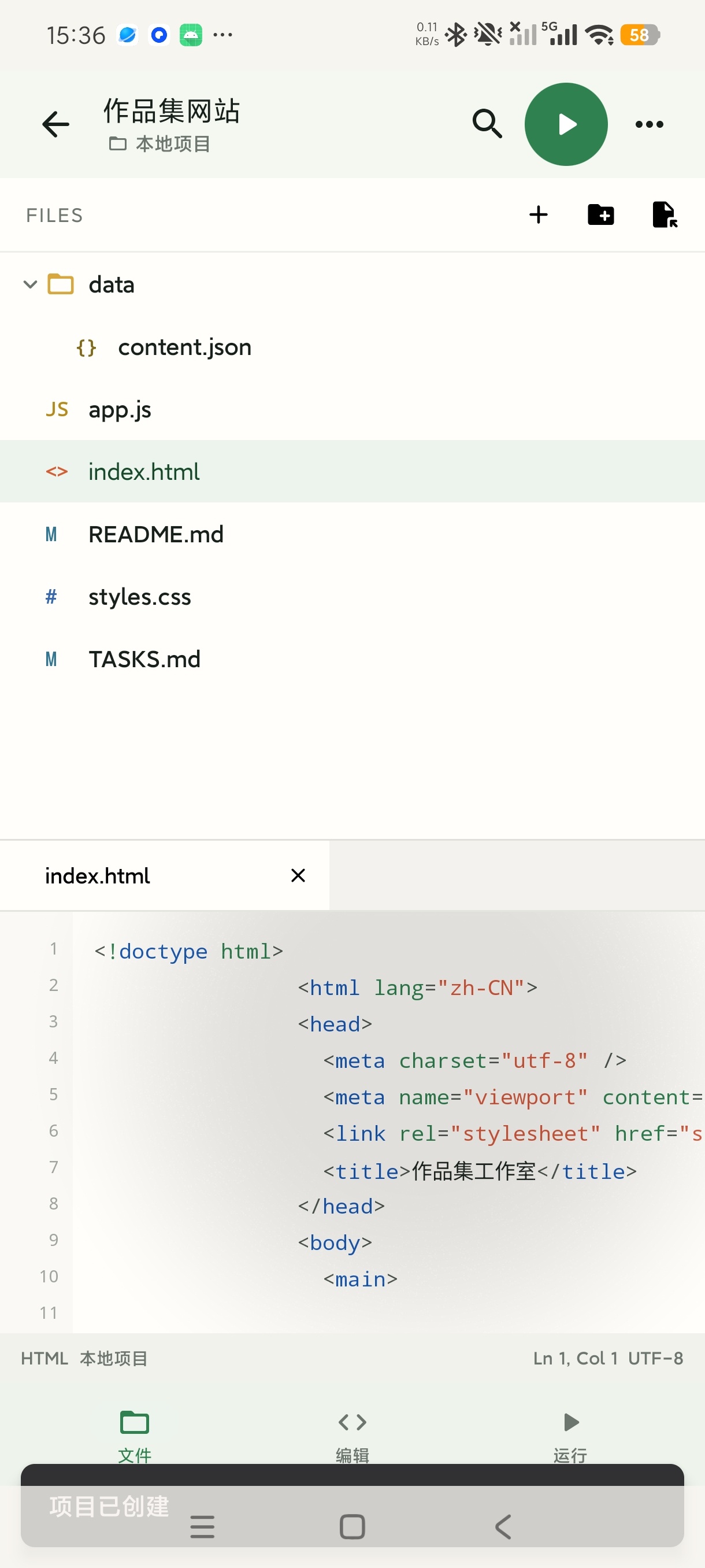Select index.html in file tree
Screen dimensions: 705x1568
point(353,472)
